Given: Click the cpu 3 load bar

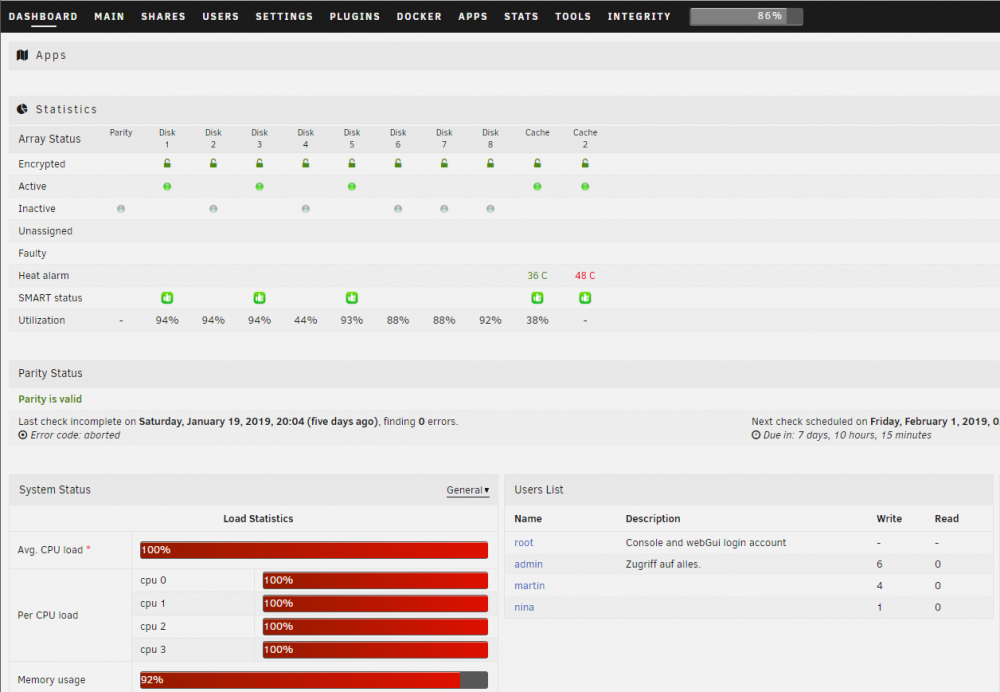Looking at the screenshot, I should (375, 650).
